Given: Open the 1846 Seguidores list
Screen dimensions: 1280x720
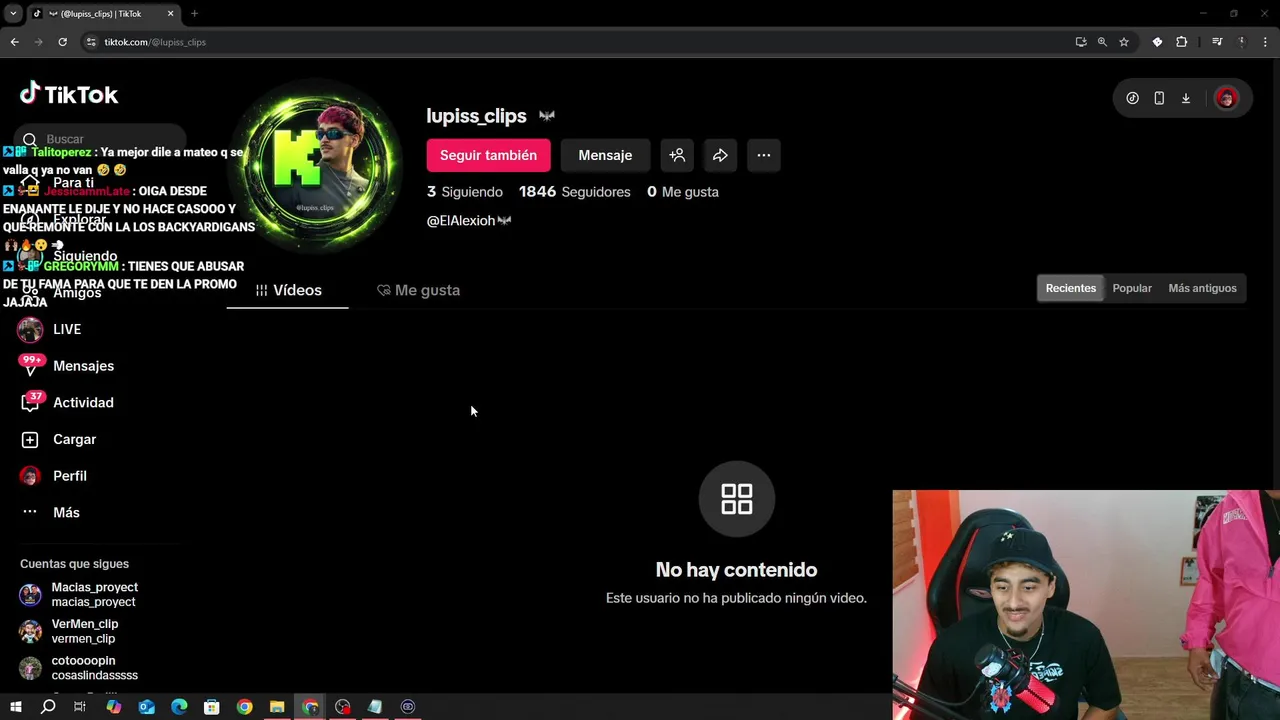Looking at the screenshot, I should pyautogui.click(x=575, y=192).
